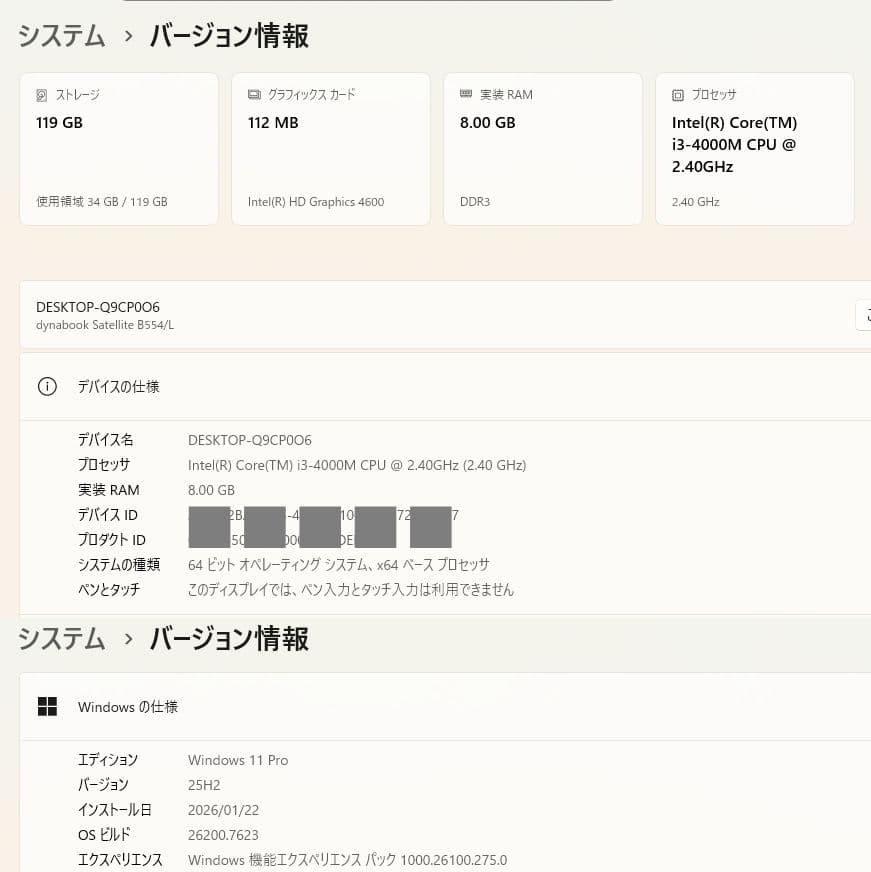The height and width of the screenshot is (872, 871).
Task: Open the グラフィックス カード 112 MB card
Action: [x=331, y=149]
